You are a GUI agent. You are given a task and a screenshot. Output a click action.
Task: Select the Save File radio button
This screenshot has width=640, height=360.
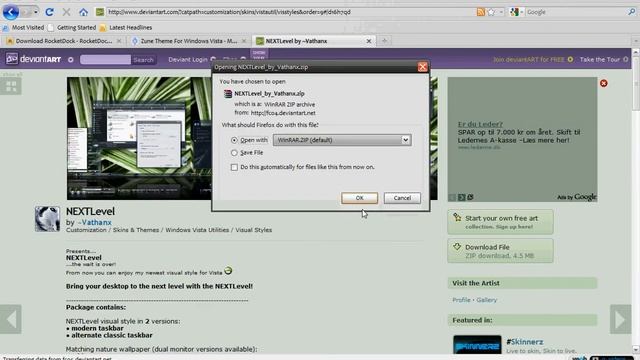click(x=234, y=153)
